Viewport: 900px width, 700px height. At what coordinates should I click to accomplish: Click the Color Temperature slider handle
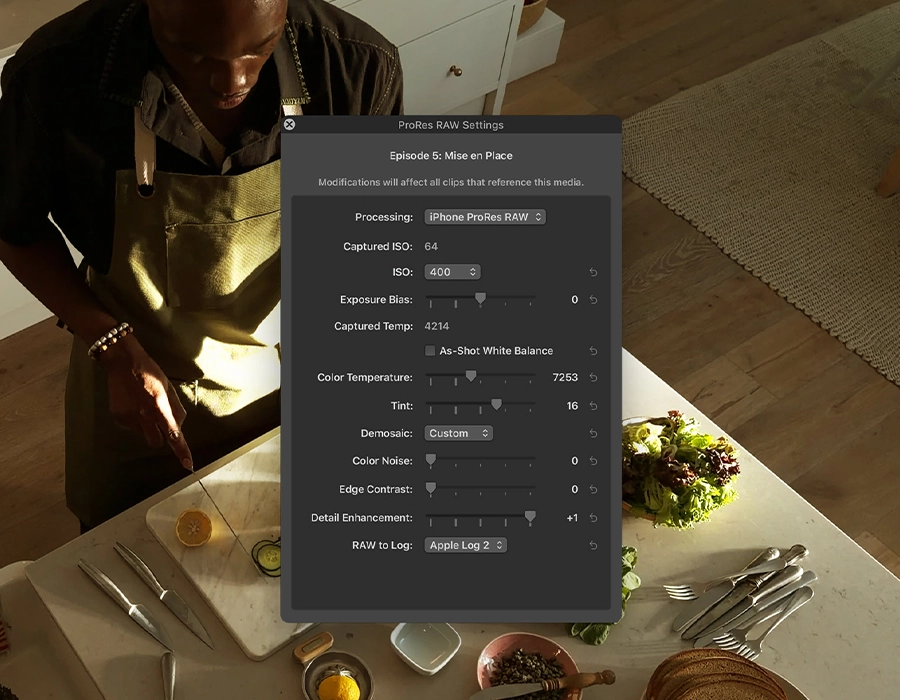pos(470,376)
